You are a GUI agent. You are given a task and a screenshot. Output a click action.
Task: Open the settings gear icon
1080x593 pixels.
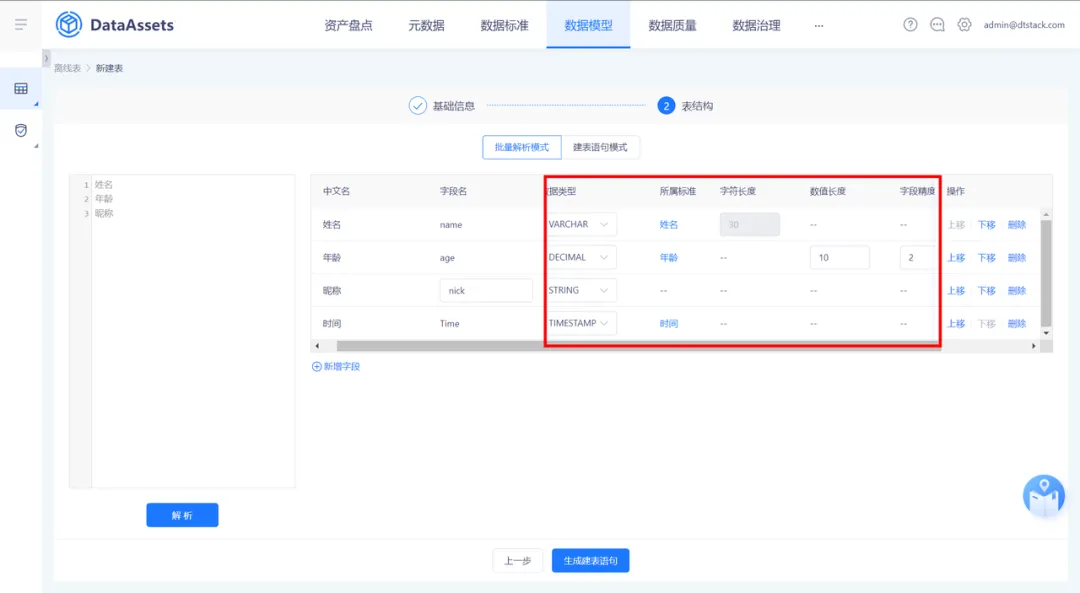[964, 25]
